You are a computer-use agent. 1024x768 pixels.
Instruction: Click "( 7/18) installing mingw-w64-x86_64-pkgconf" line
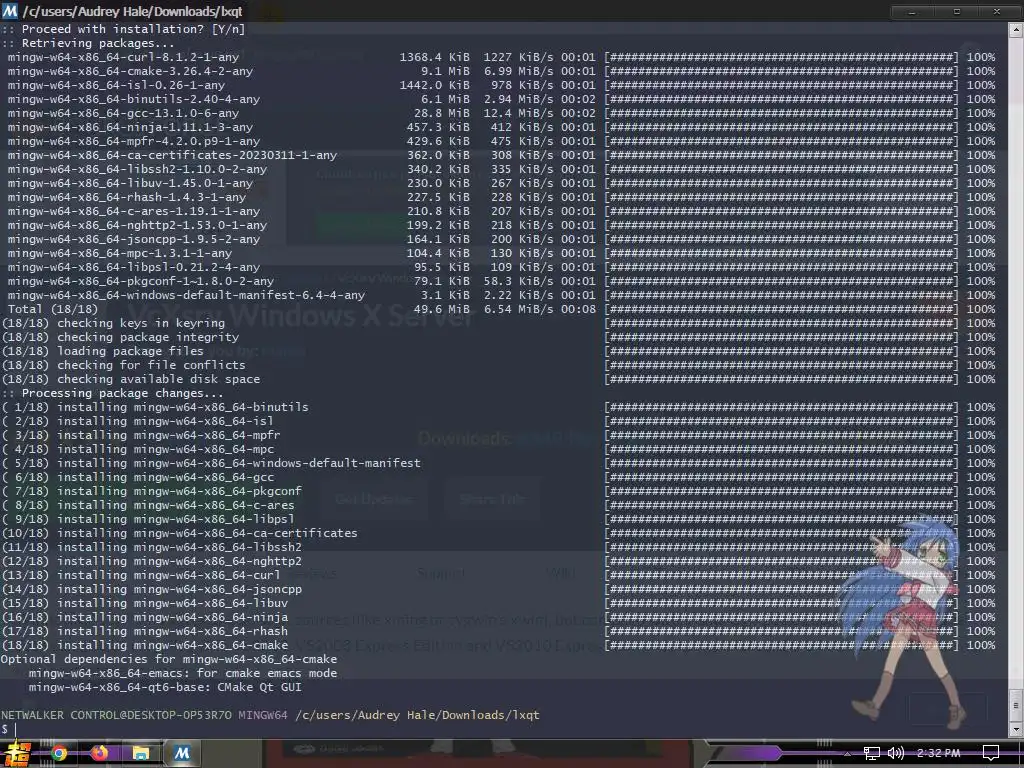point(498,491)
